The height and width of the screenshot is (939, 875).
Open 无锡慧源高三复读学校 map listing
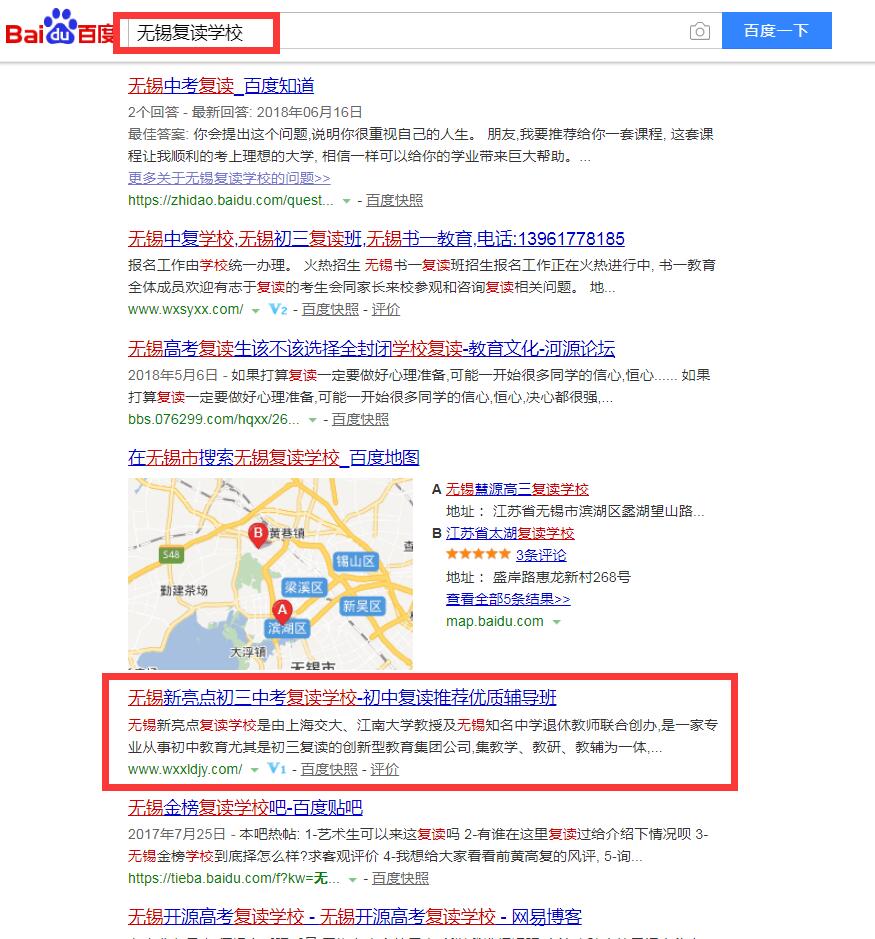(517, 489)
